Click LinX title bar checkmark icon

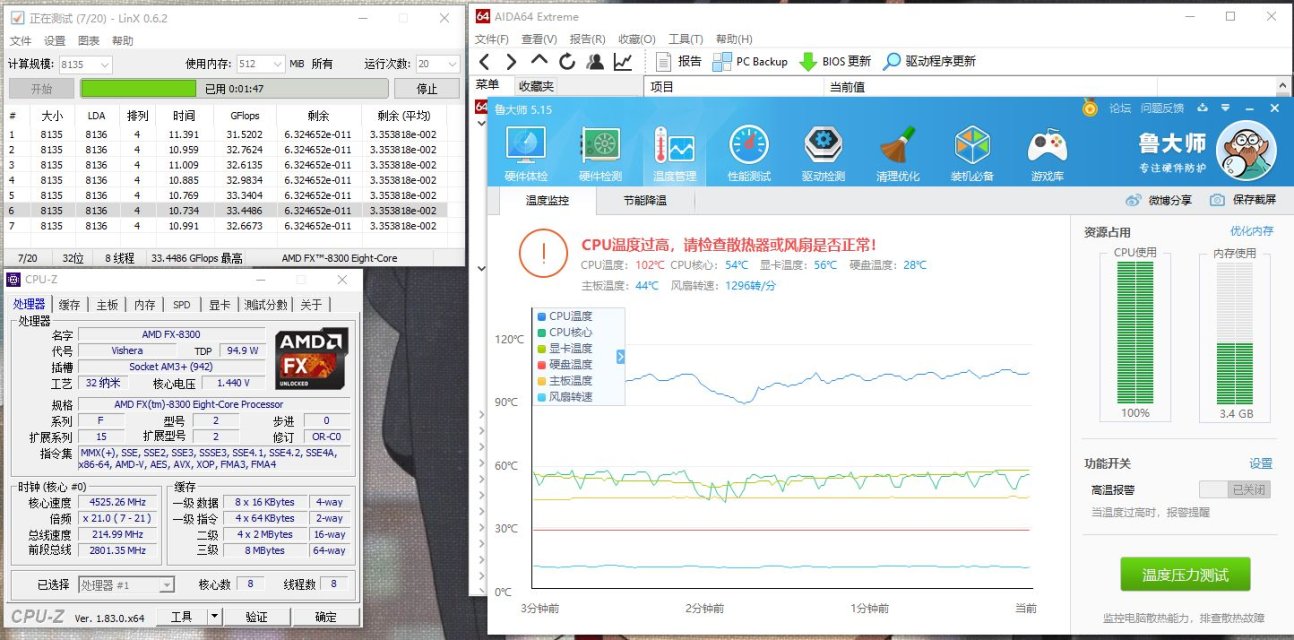click(x=16, y=18)
